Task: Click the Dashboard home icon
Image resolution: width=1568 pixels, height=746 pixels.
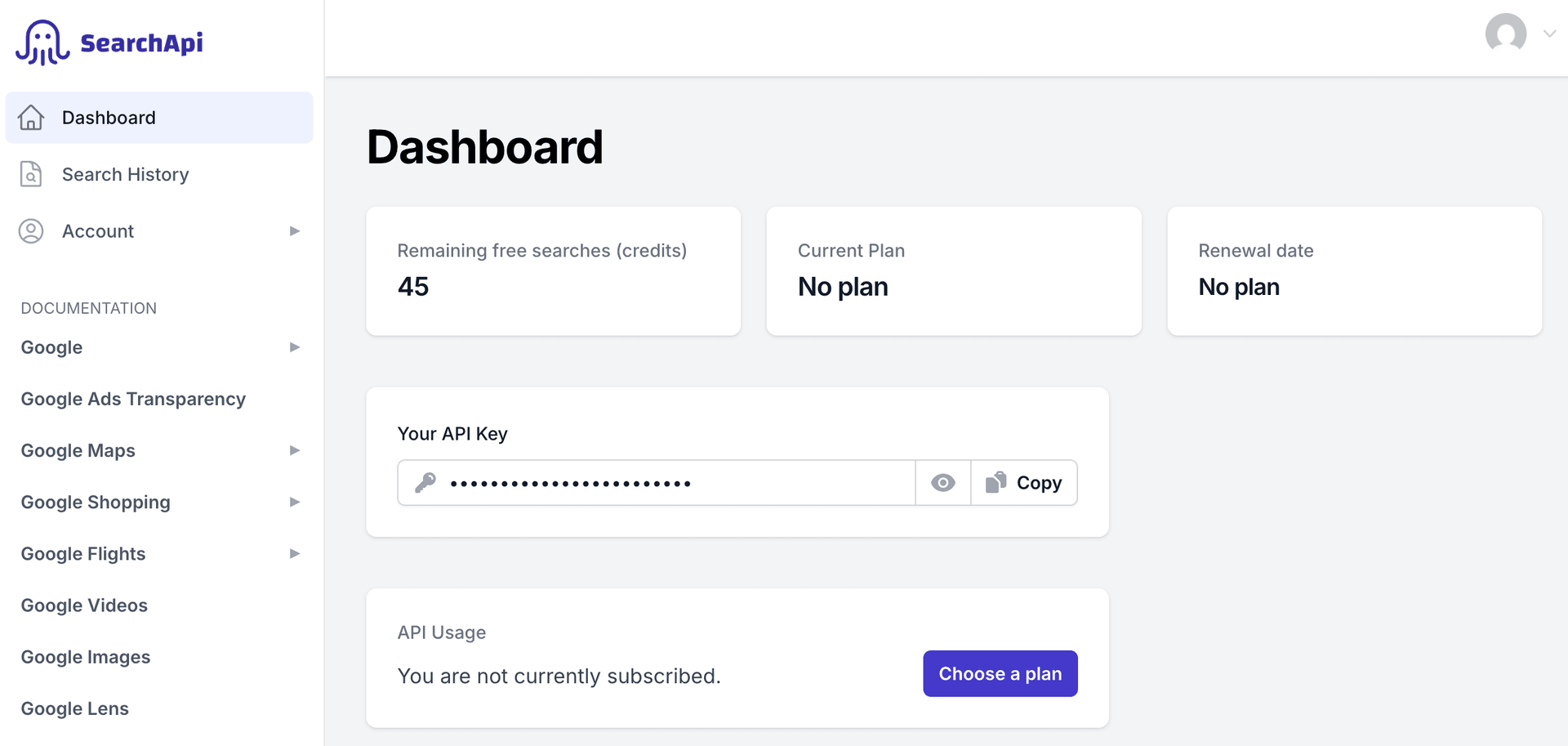Action: [31, 118]
